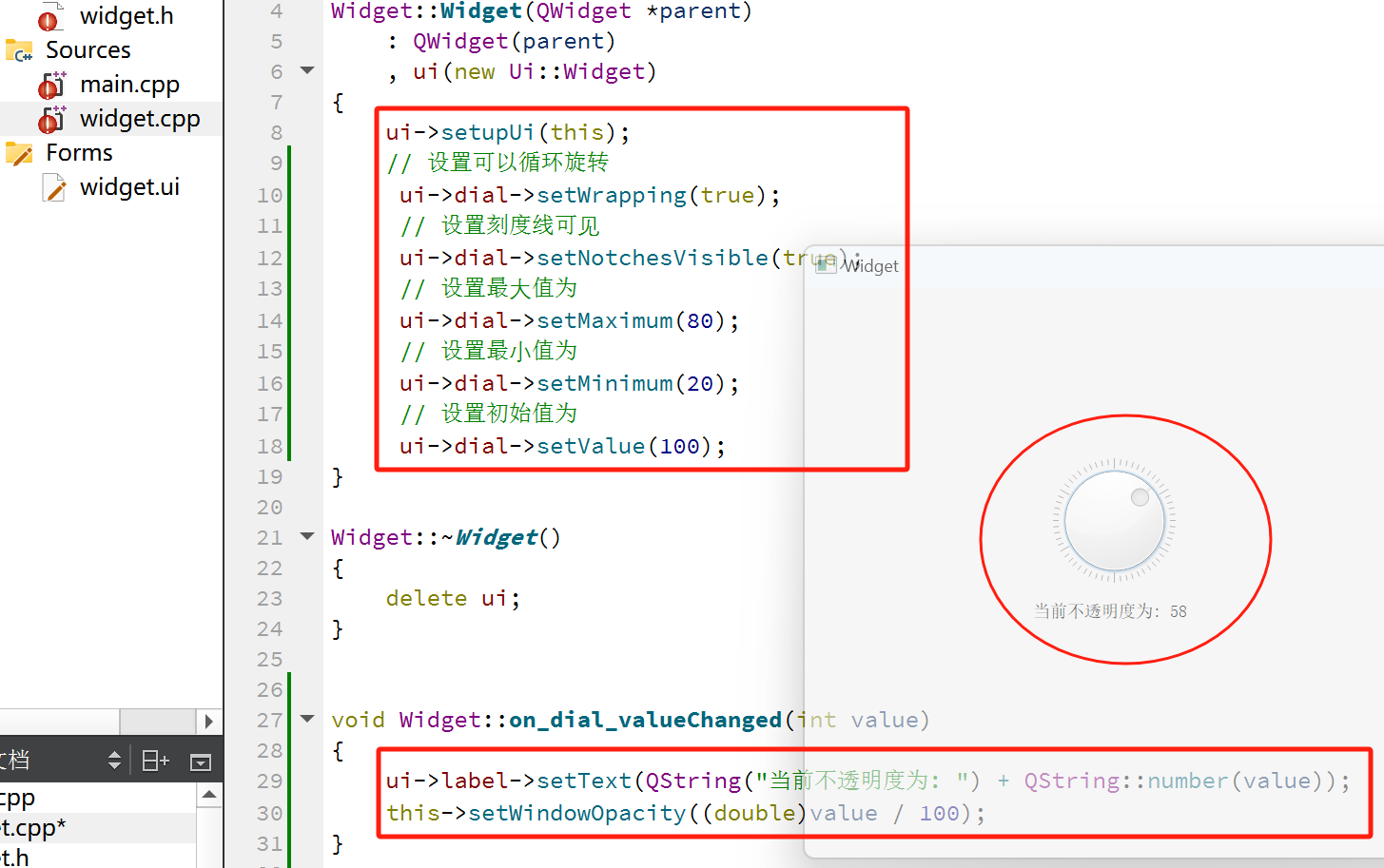Click the dial's small indicator dot

click(1140, 497)
